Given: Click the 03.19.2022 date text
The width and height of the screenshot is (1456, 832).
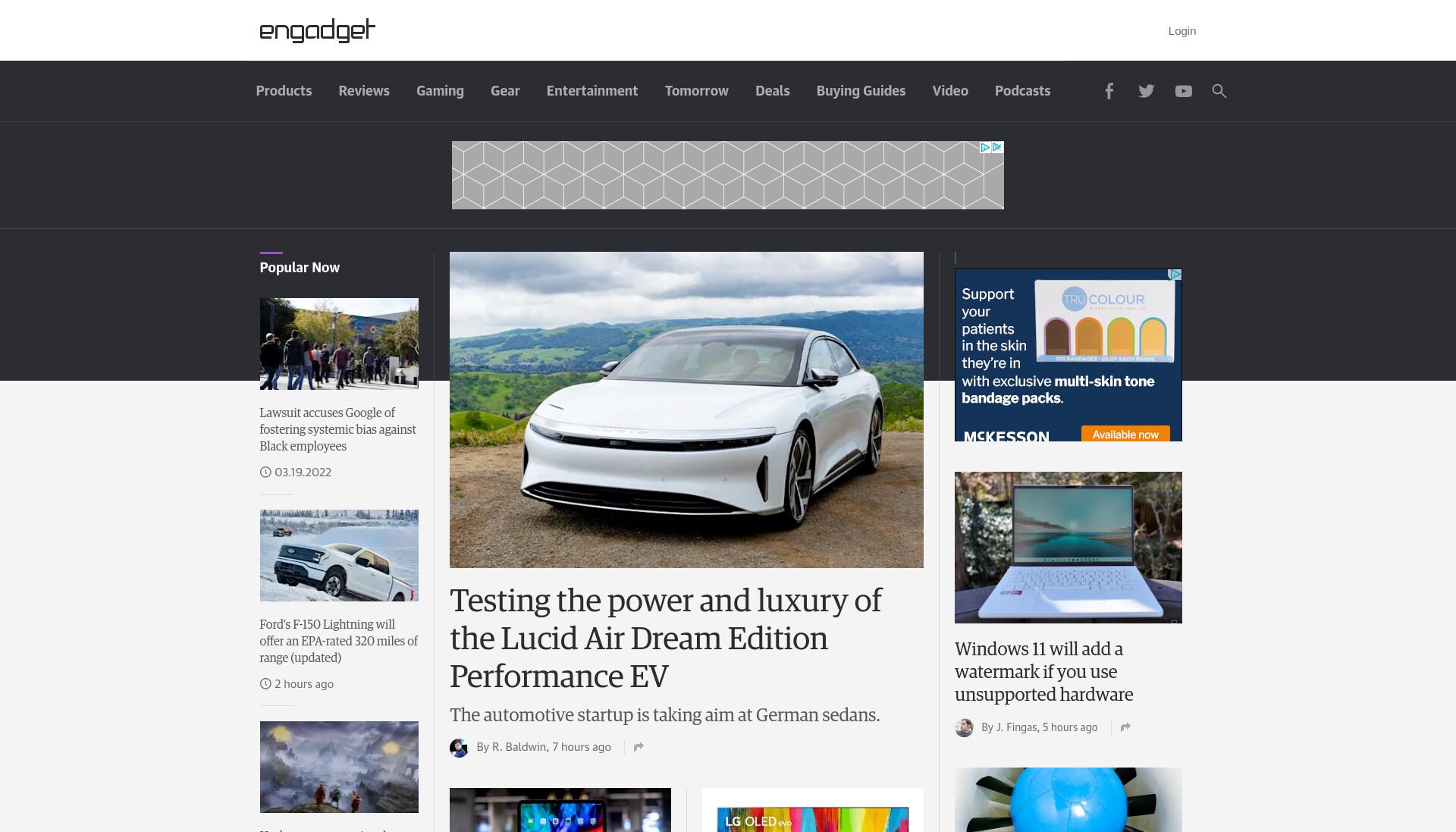Looking at the screenshot, I should (303, 472).
